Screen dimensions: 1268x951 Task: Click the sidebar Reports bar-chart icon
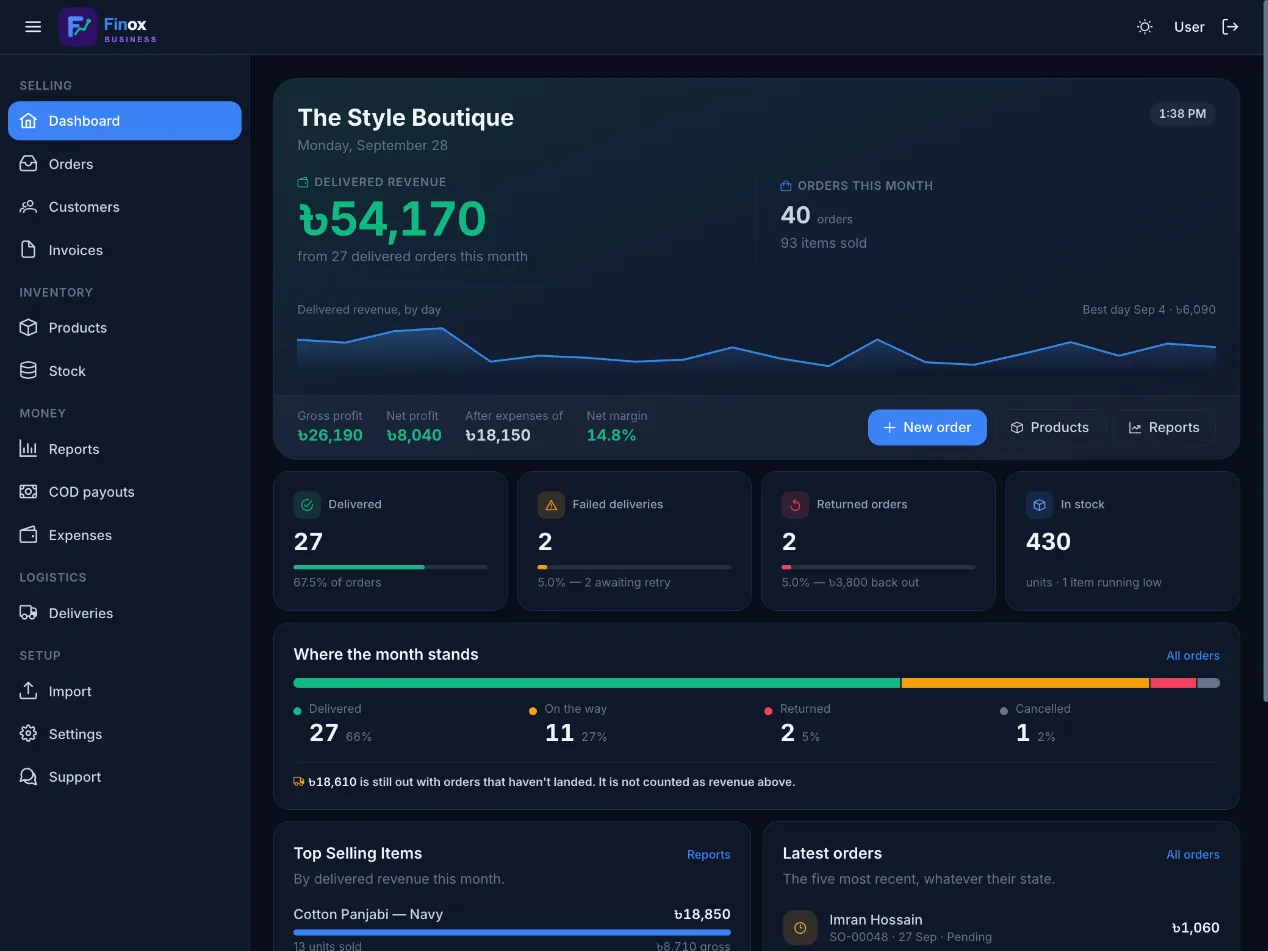(29, 449)
